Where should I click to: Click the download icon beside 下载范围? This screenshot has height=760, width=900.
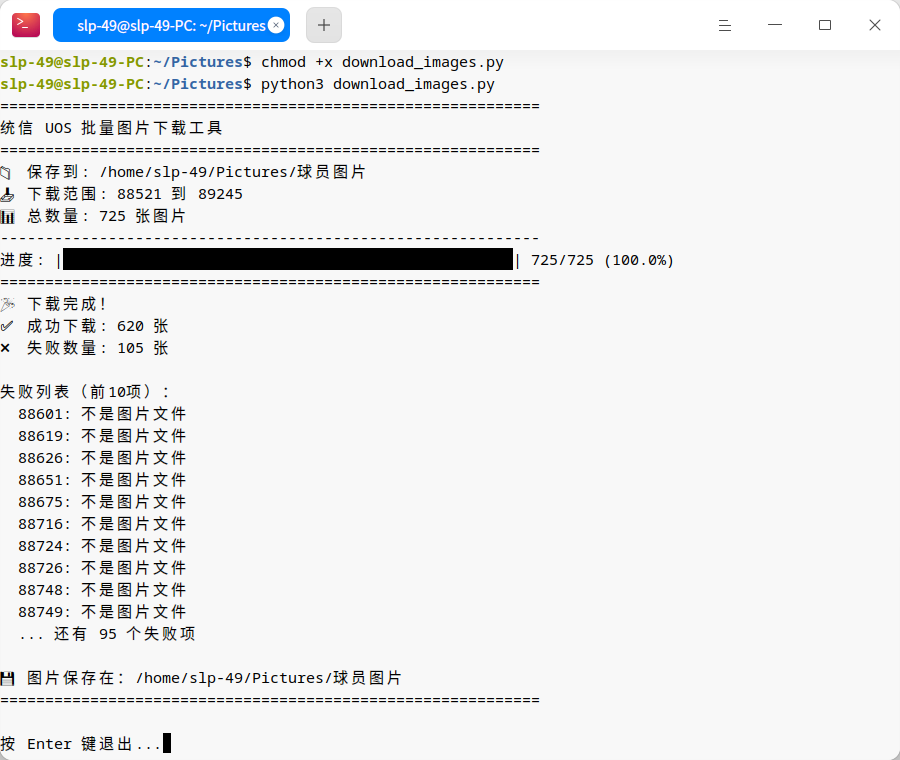pos(7,194)
